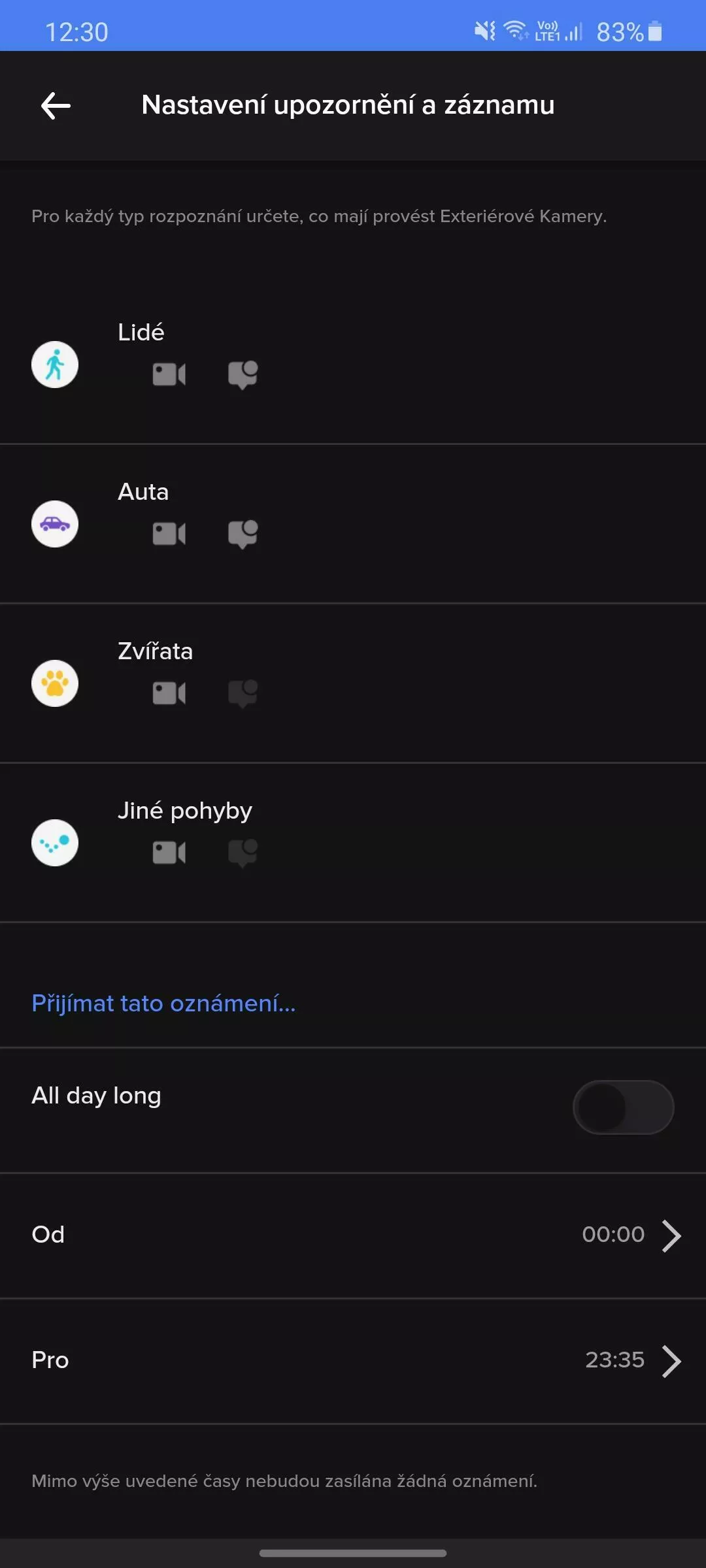
Task: Go back using the arrow icon
Action: [x=56, y=105]
